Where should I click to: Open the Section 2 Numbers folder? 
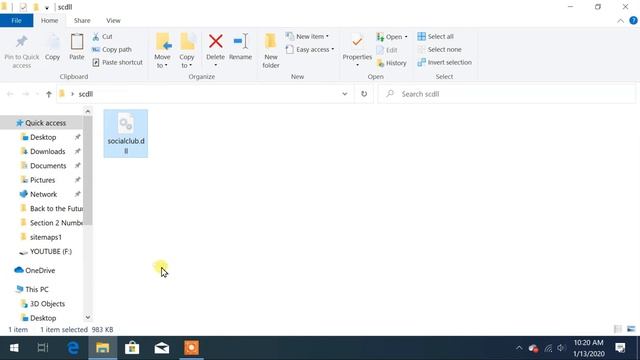point(51,223)
